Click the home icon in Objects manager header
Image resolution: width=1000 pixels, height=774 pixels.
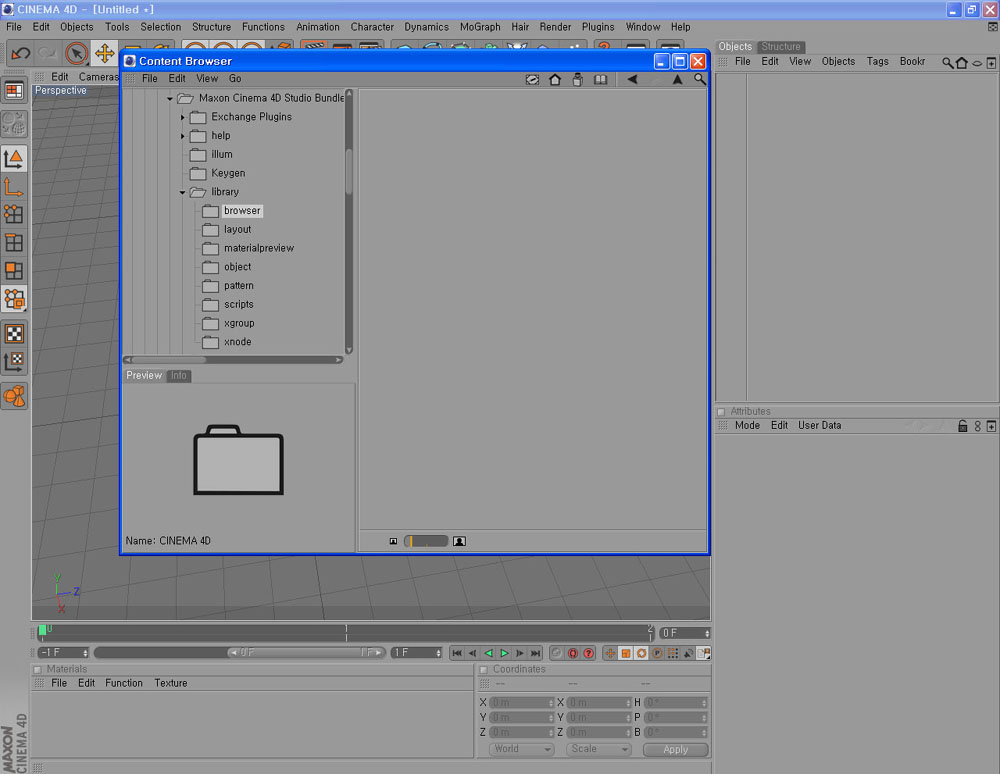click(962, 62)
